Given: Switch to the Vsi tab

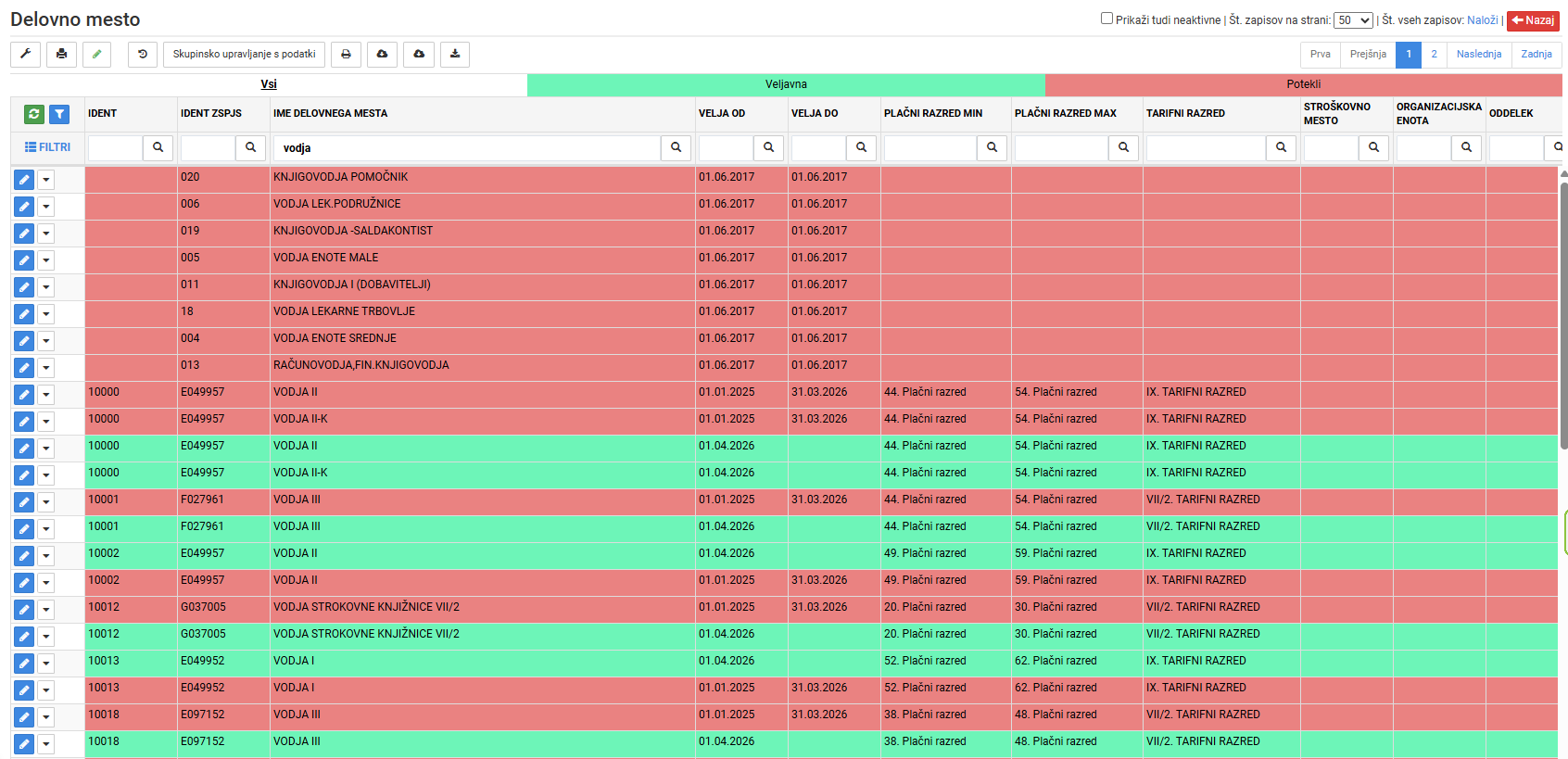Looking at the screenshot, I should tap(269, 84).
